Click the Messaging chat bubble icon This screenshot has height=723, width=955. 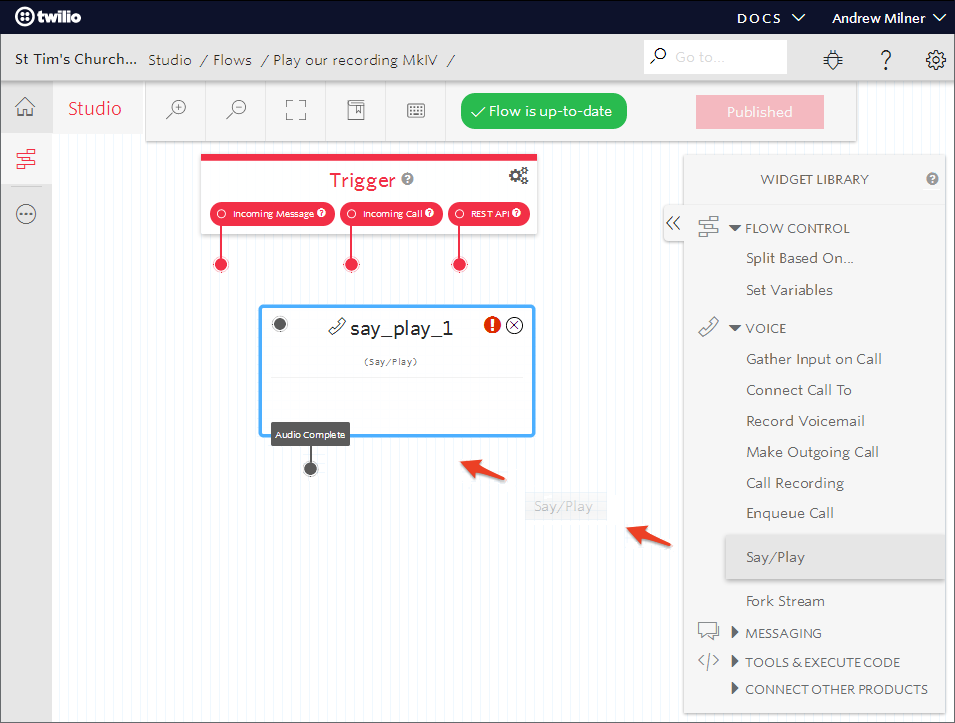(708, 630)
